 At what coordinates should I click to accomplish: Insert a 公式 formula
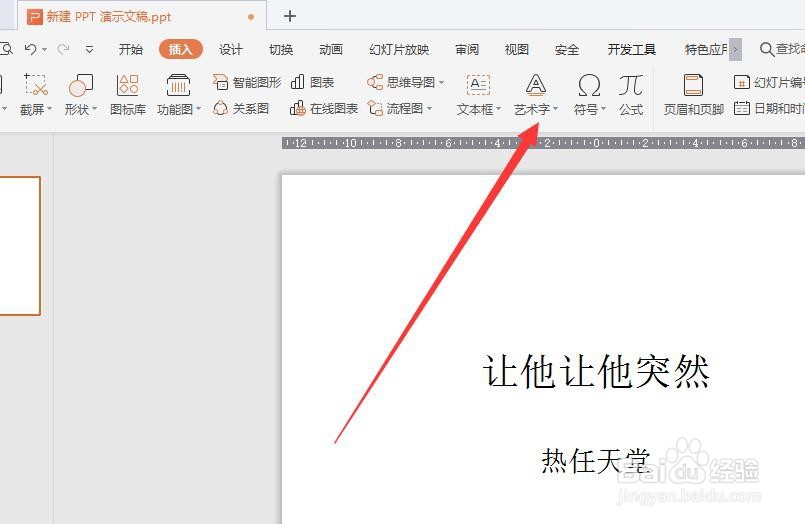630,95
